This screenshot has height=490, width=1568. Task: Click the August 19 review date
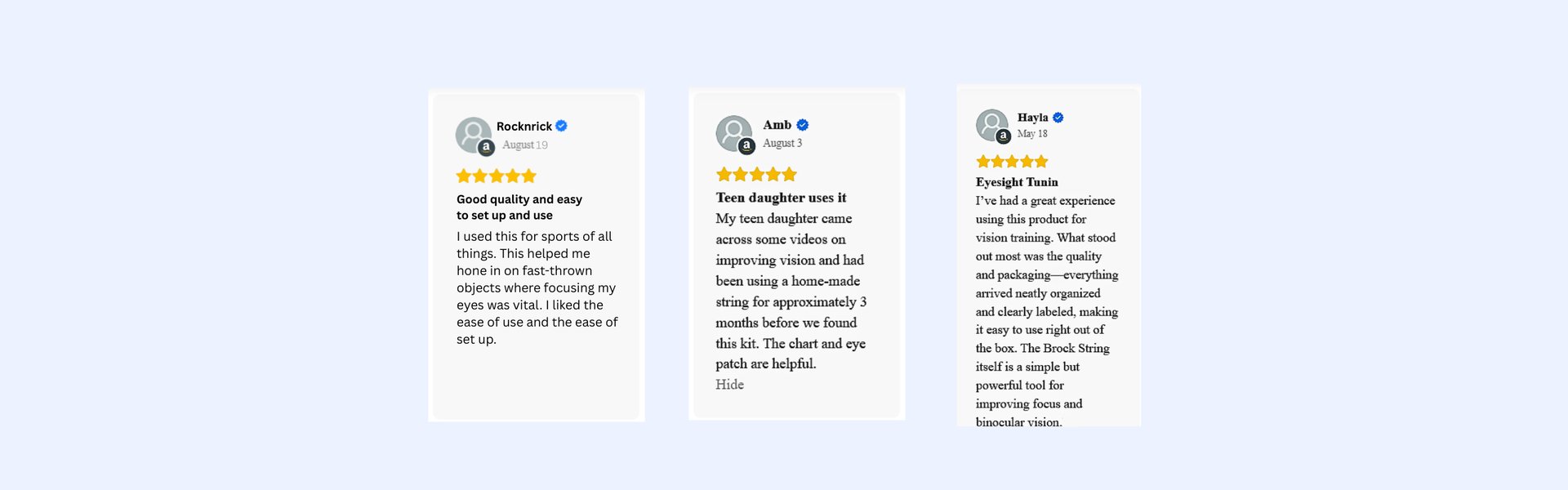tap(525, 145)
